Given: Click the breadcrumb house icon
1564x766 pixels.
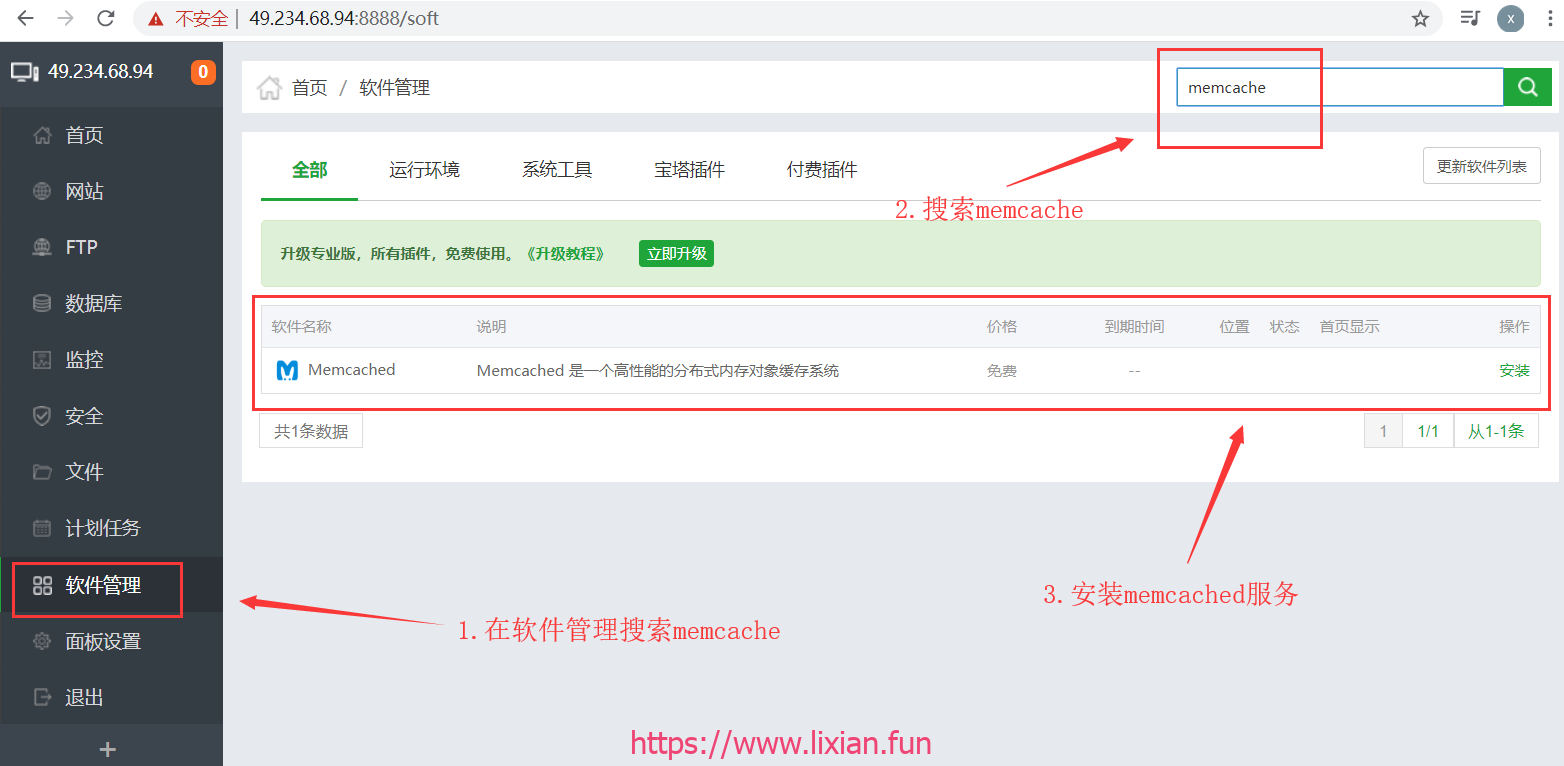Looking at the screenshot, I should coord(269,88).
